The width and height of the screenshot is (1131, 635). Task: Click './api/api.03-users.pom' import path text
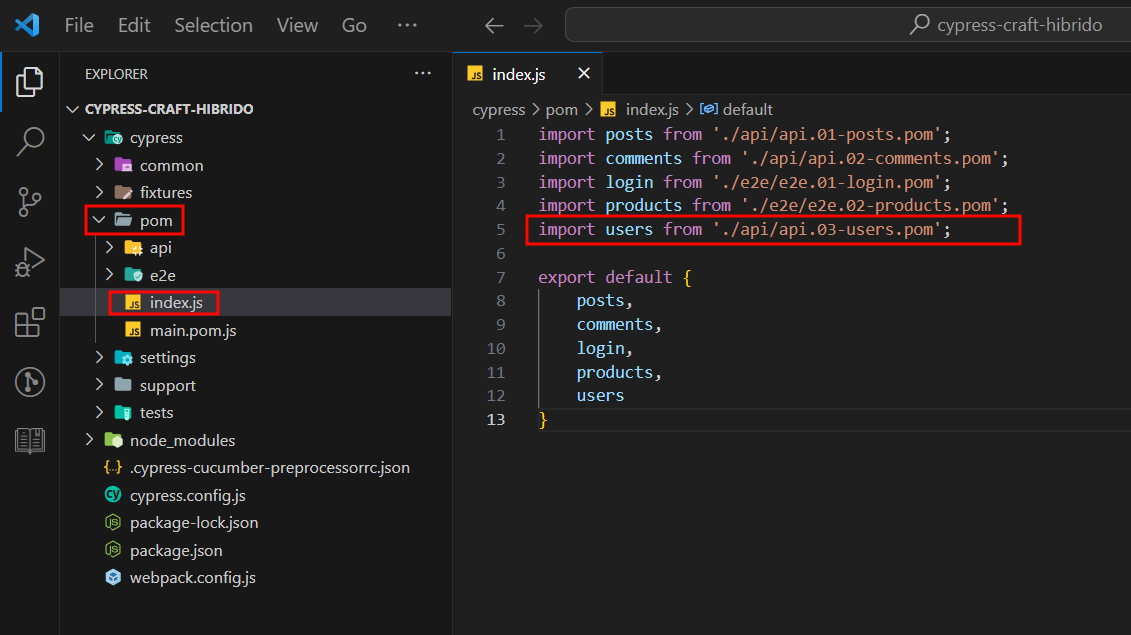point(827,229)
